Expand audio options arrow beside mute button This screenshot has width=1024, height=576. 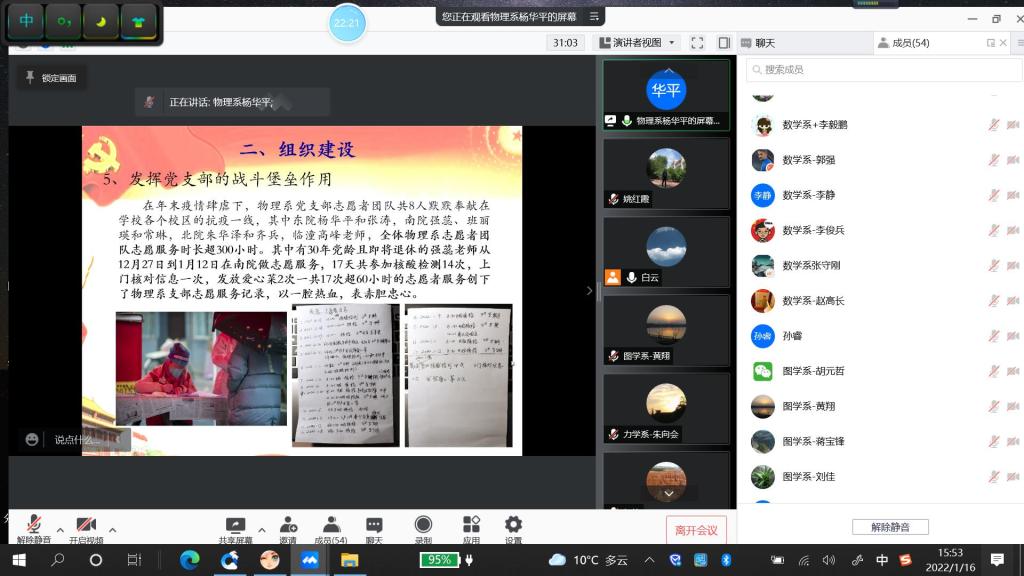click(x=60, y=529)
